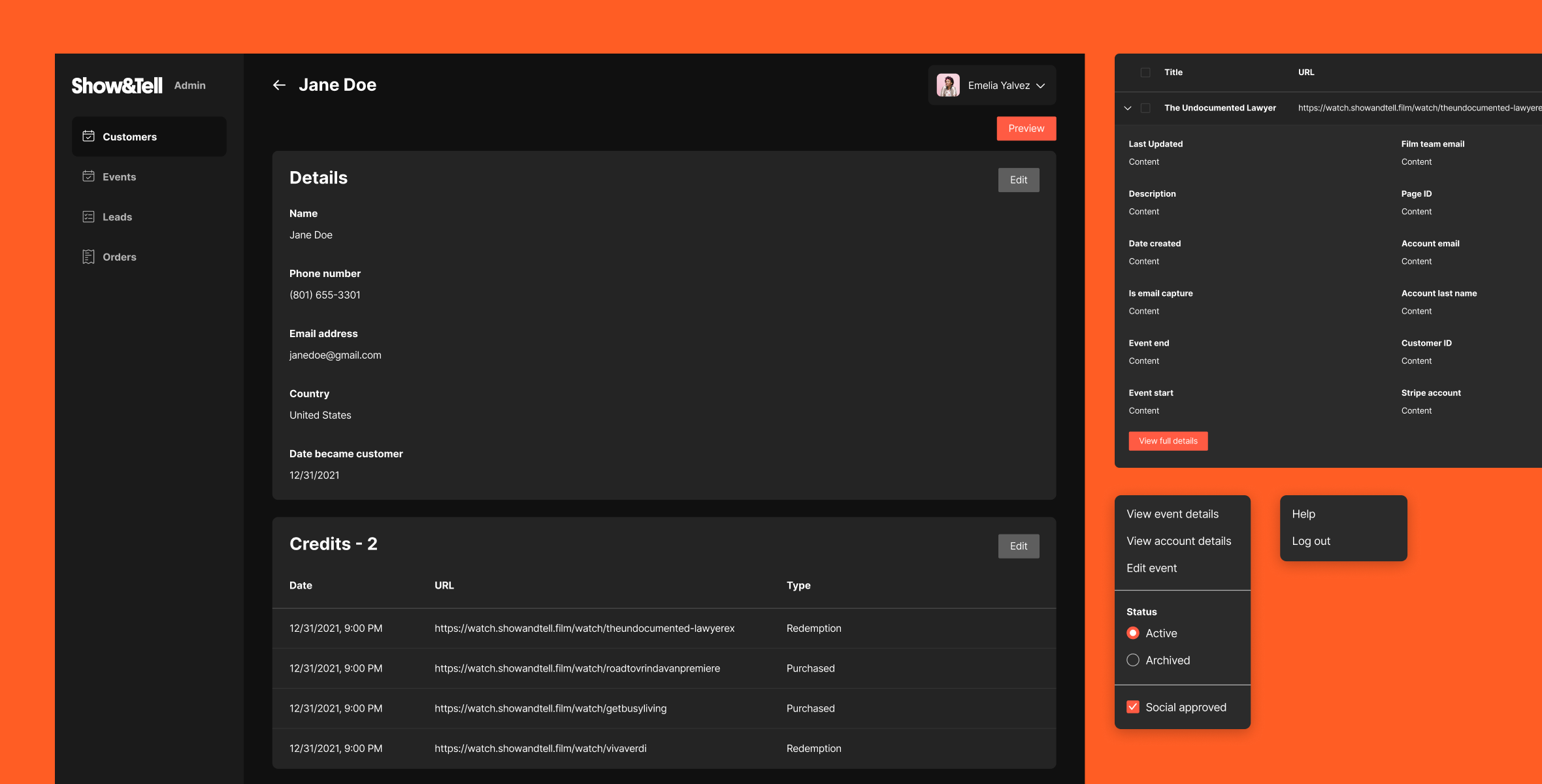Open the vivaverdi watch URL
This screenshot has width=1542, height=784.
540,748
